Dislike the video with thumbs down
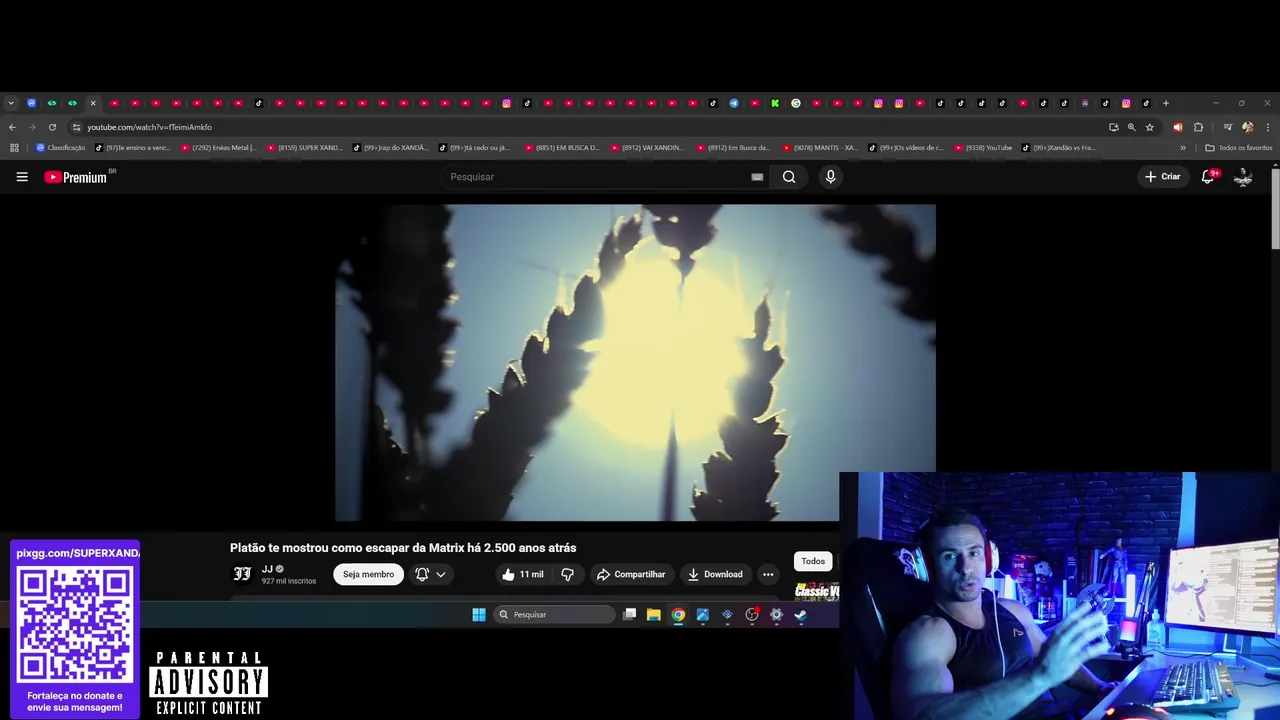This screenshot has width=1280, height=720. point(567,574)
